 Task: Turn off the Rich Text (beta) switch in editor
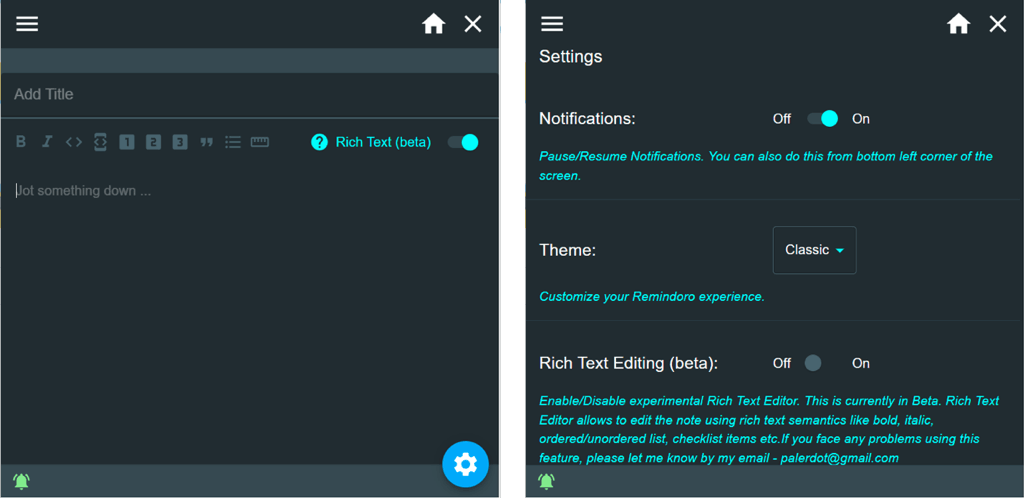(463, 142)
